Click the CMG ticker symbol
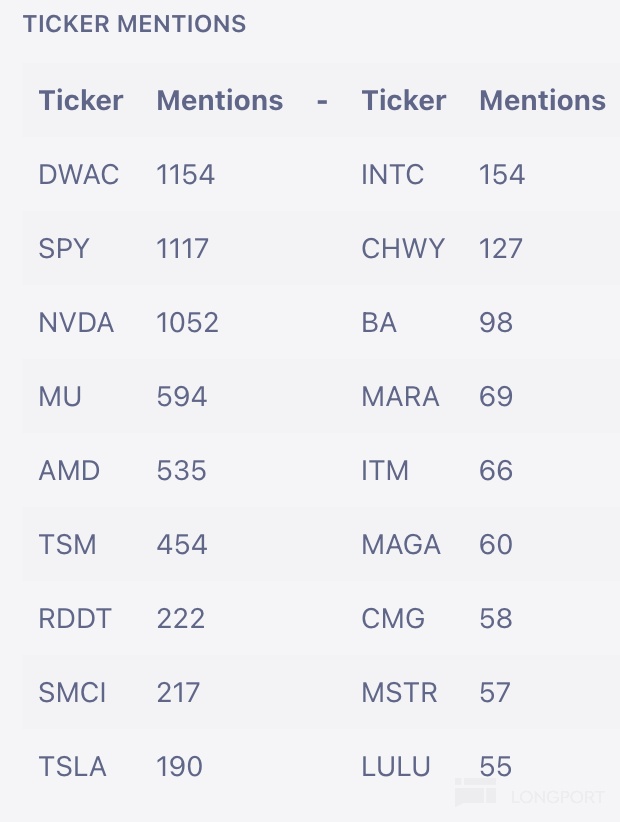Viewport: 620px width, 822px height. coord(393,619)
